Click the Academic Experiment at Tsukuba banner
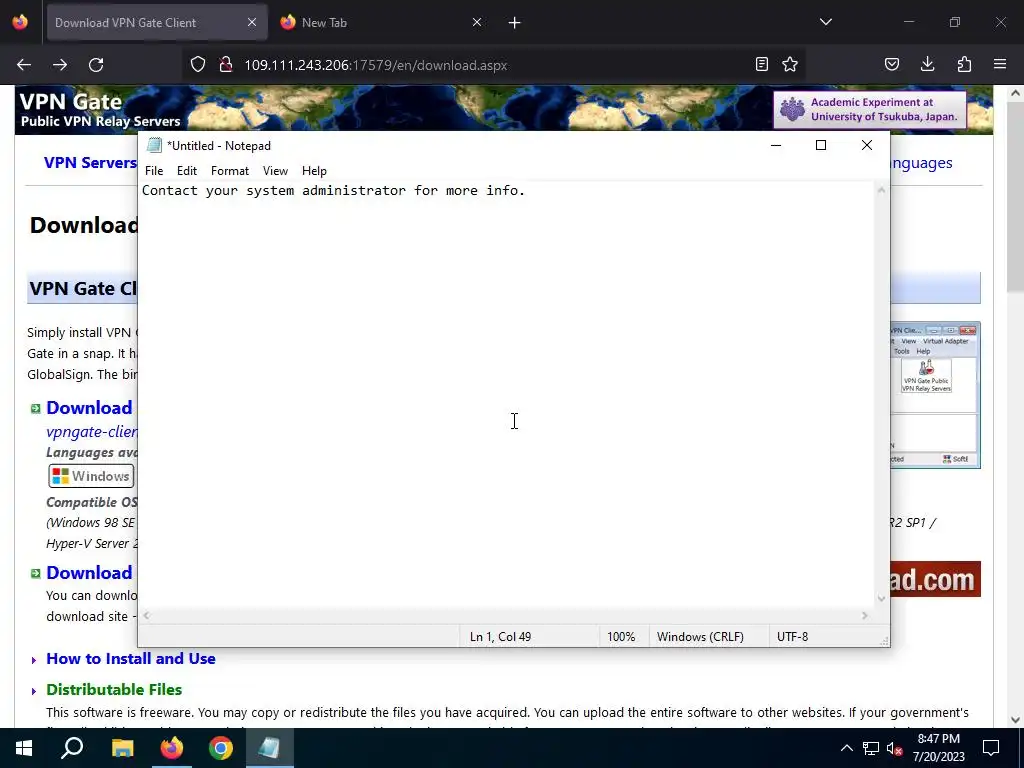The image size is (1024, 768). pyautogui.click(x=870, y=109)
